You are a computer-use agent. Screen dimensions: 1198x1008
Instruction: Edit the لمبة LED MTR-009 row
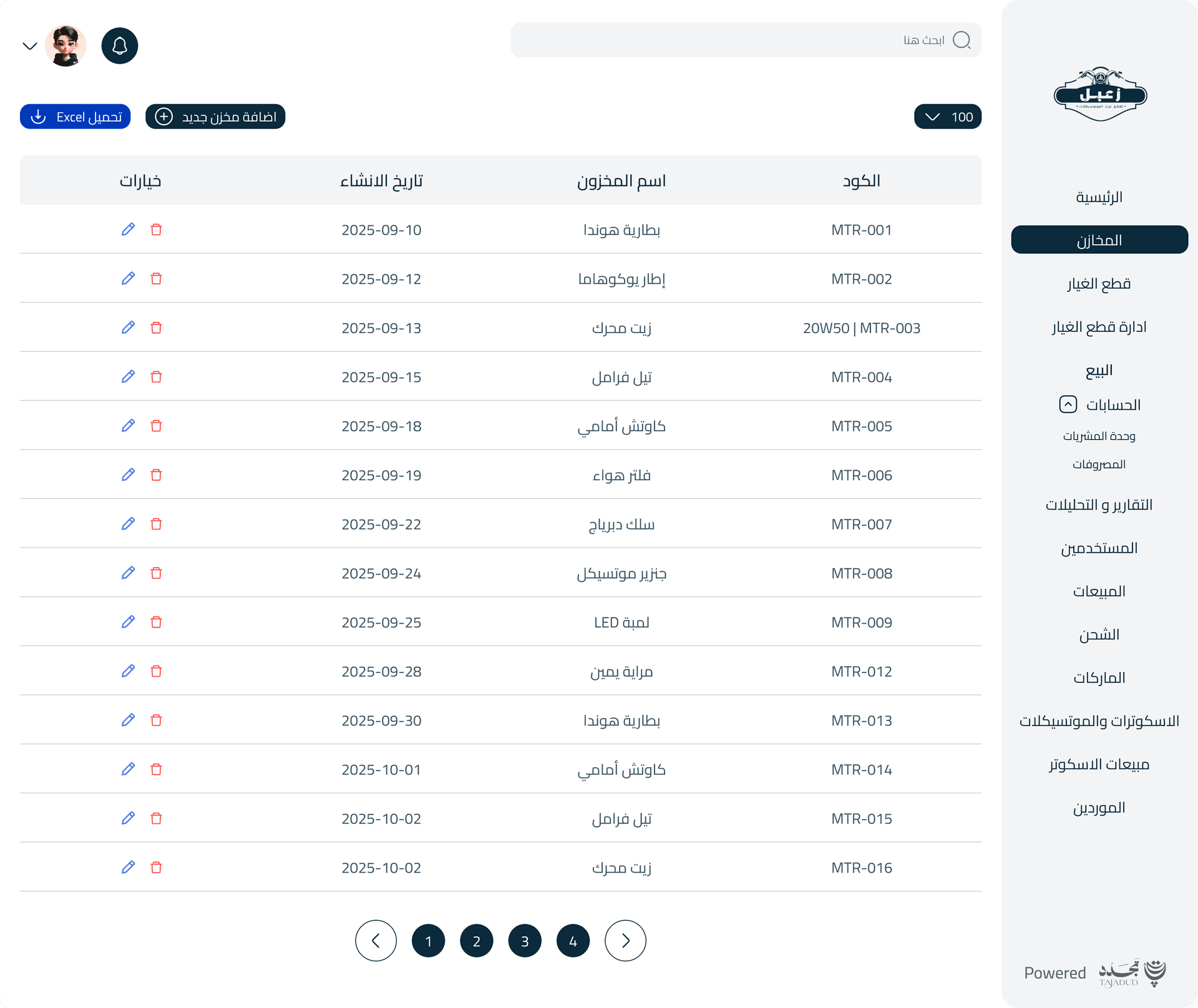click(128, 622)
